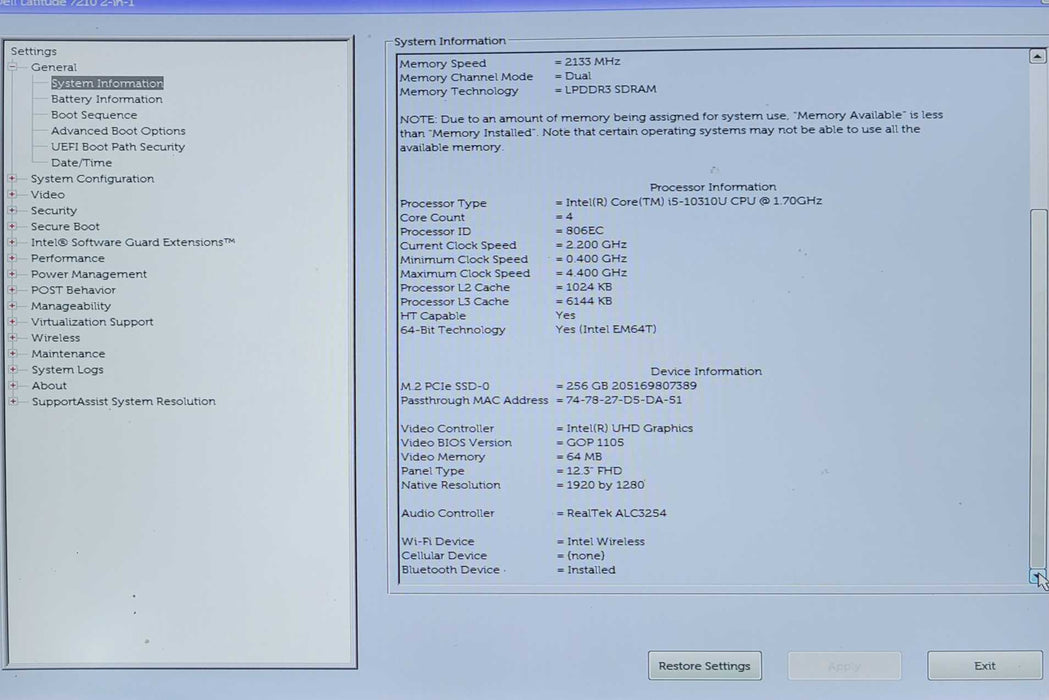1049x700 pixels.
Task: Click the Bluetooth Device Installed value
Action: click(591, 570)
